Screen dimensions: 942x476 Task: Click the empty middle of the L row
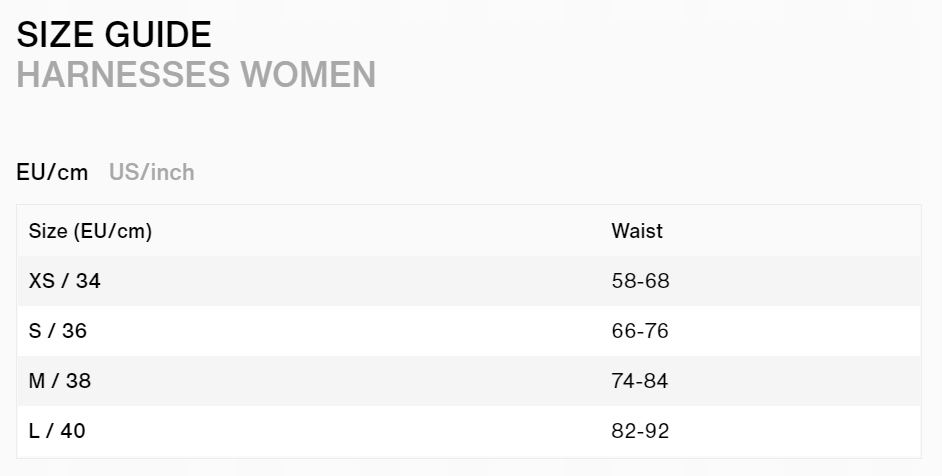pos(350,431)
